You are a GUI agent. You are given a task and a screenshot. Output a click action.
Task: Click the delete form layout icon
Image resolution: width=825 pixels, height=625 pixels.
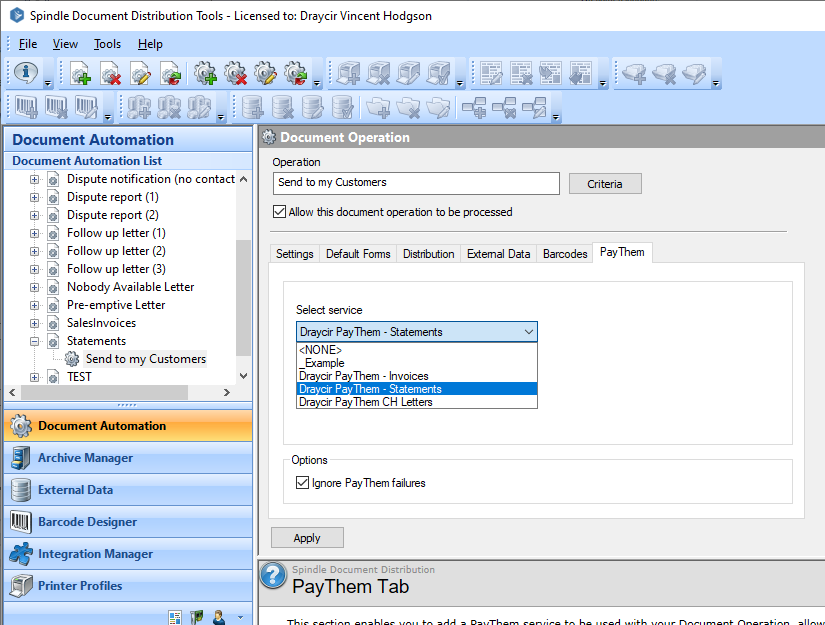point(521,74)
